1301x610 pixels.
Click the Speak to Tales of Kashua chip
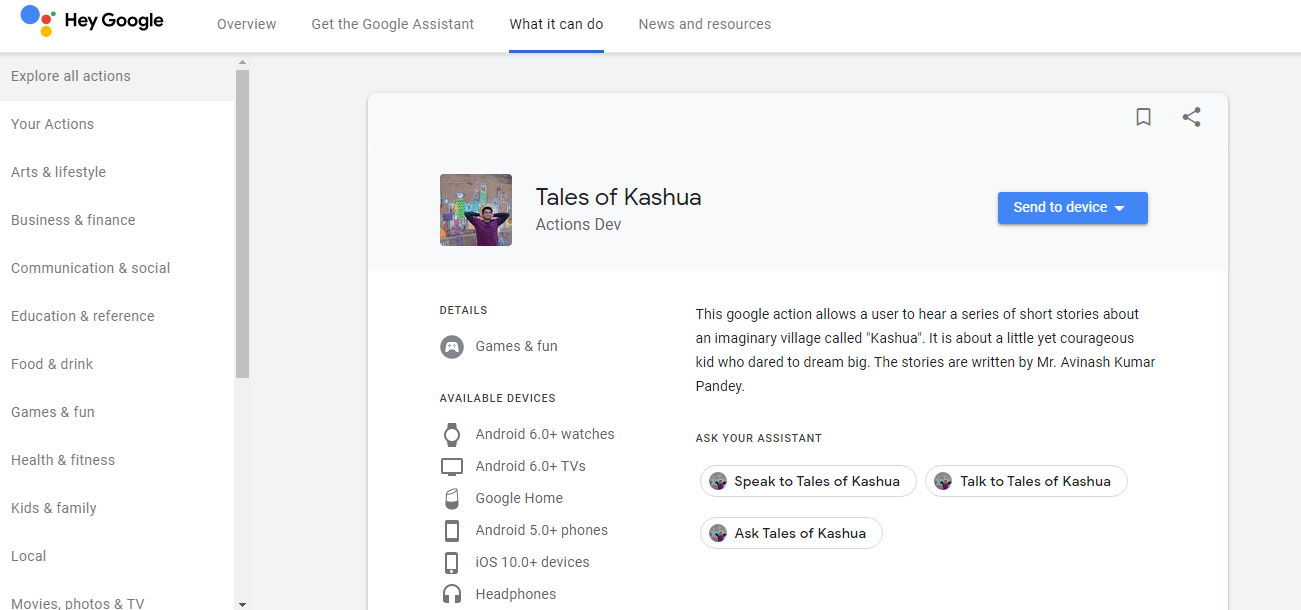point(808,481)
